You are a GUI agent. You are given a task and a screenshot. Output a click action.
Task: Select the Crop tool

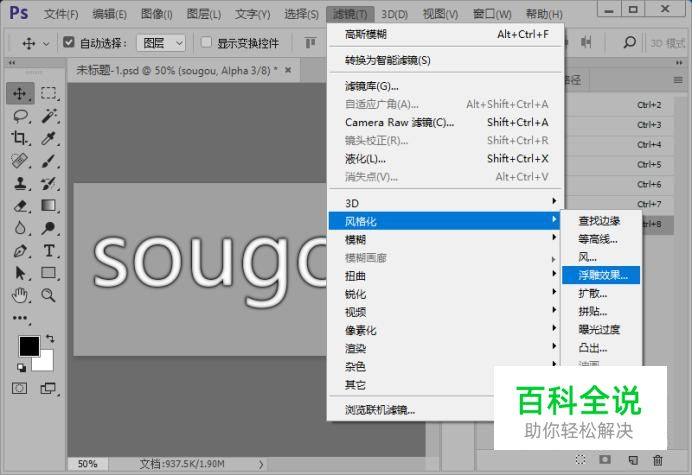pos(19,138)
